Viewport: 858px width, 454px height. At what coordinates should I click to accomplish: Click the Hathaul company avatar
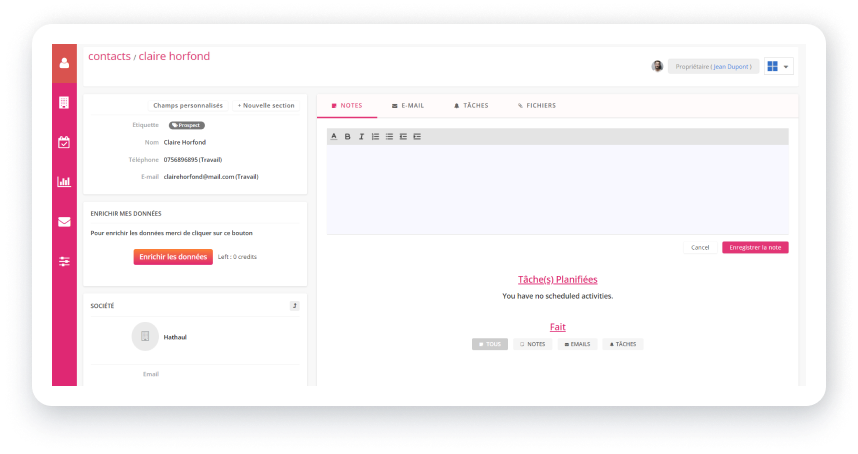point(145,336)
